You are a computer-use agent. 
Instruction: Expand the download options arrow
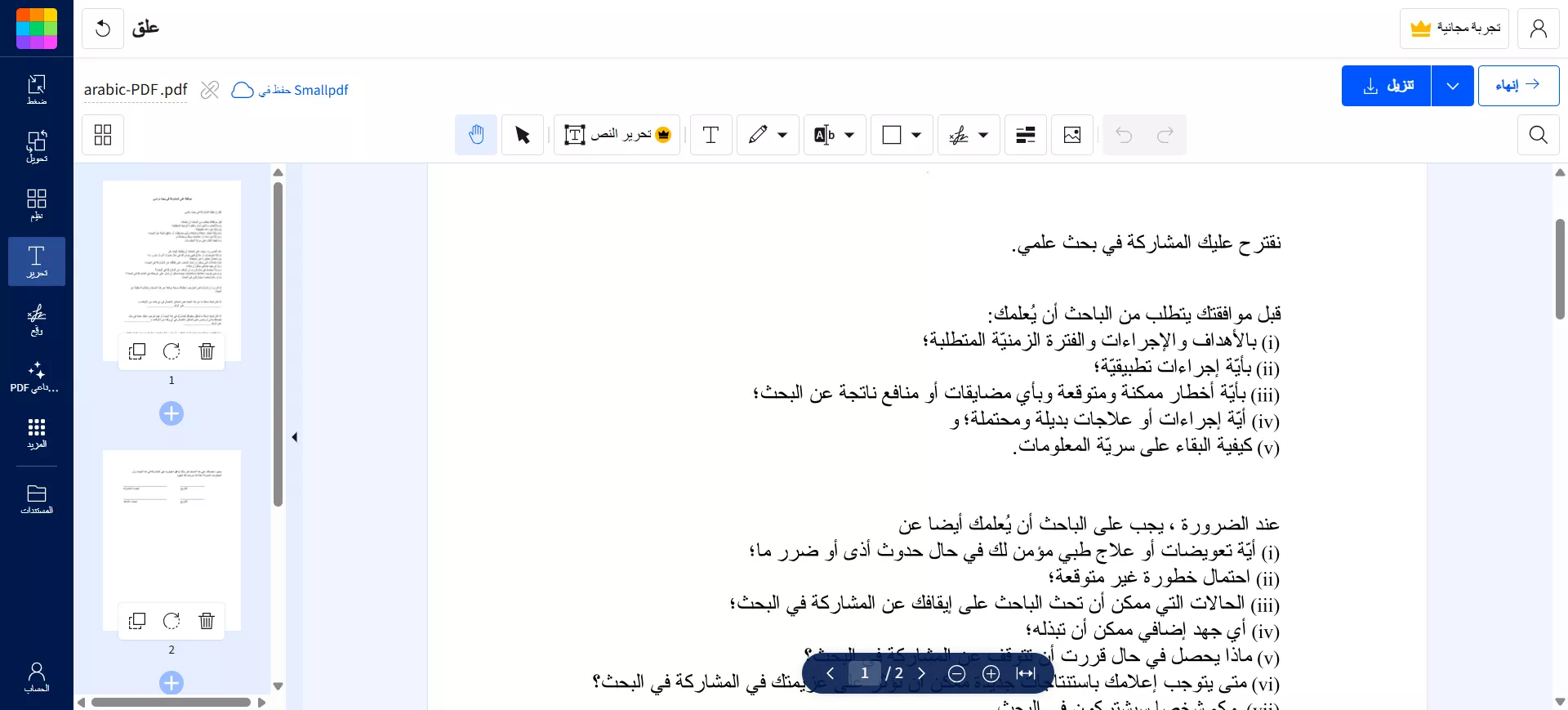1453,86
